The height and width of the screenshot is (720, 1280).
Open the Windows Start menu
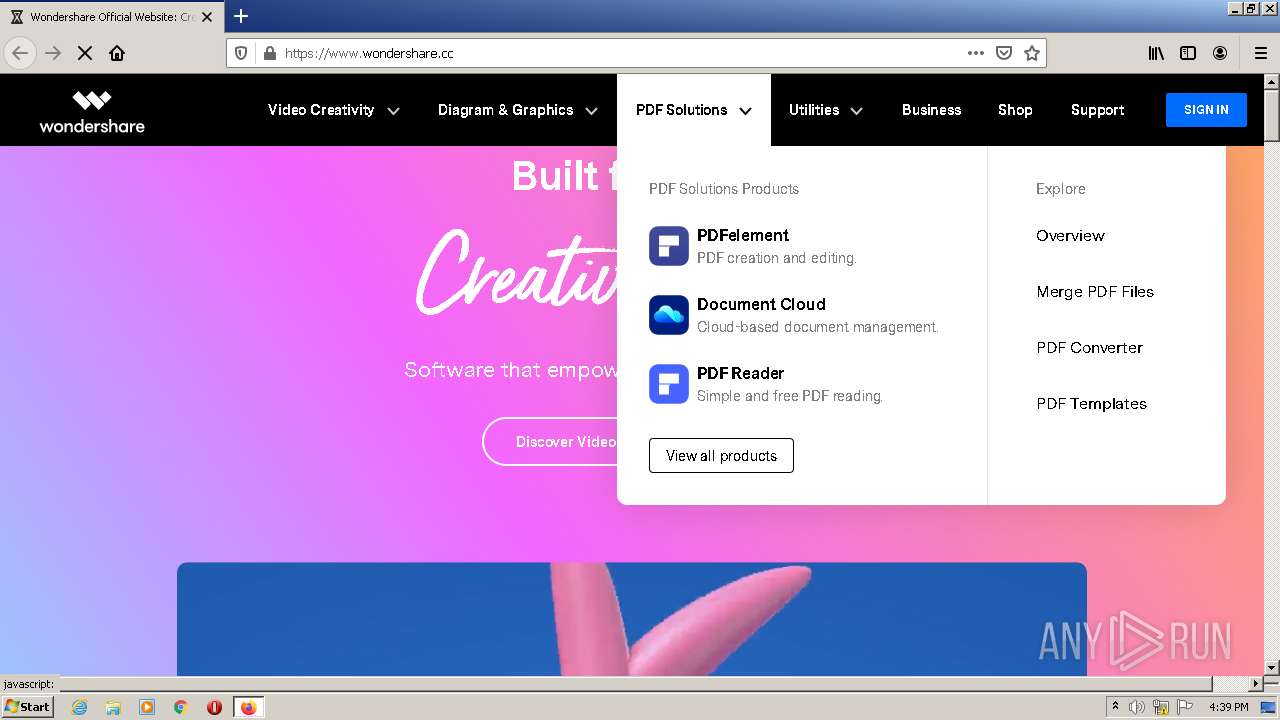coord(28,707)
